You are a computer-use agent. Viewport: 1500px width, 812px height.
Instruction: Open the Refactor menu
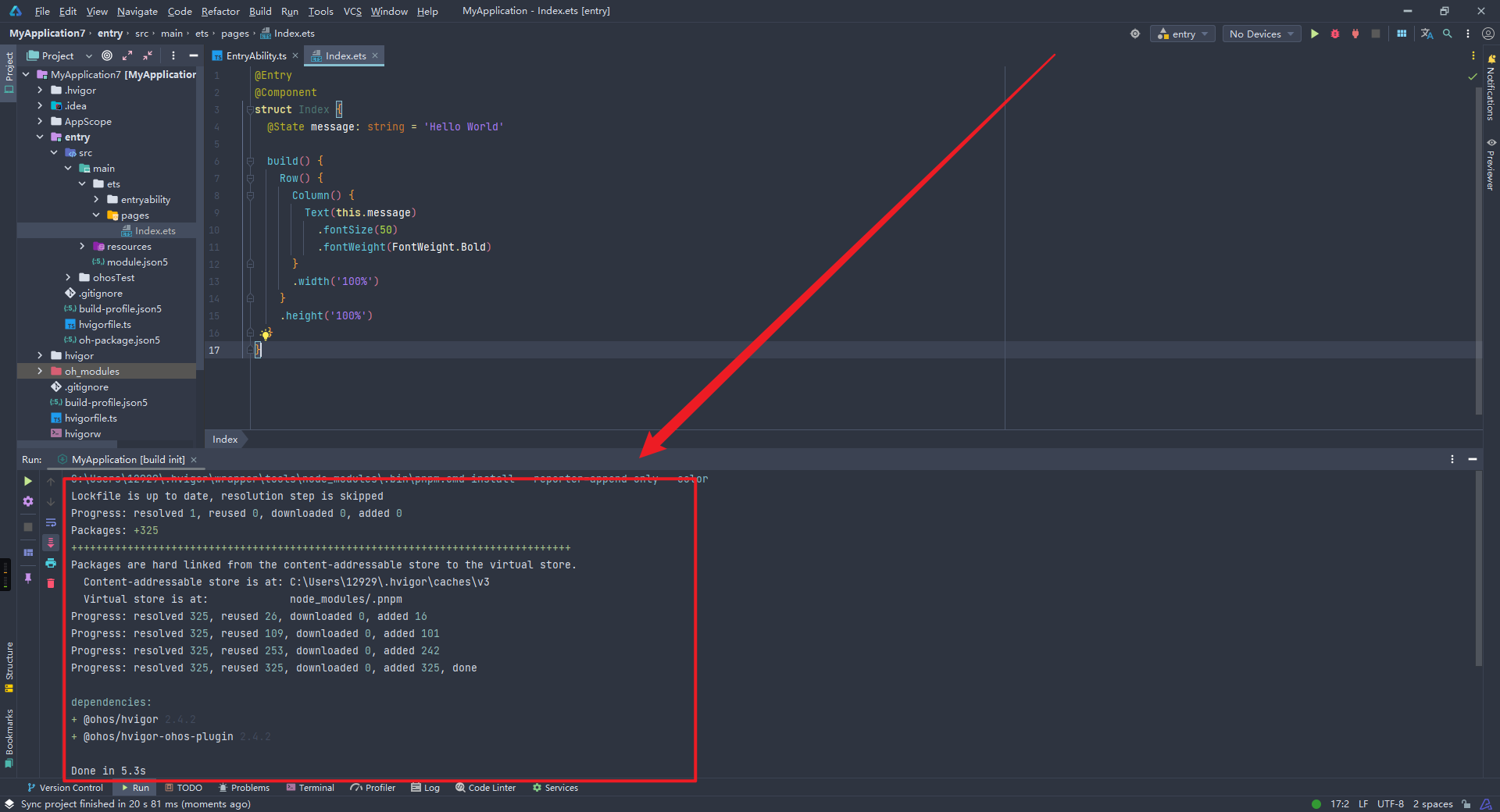point(220,11)
